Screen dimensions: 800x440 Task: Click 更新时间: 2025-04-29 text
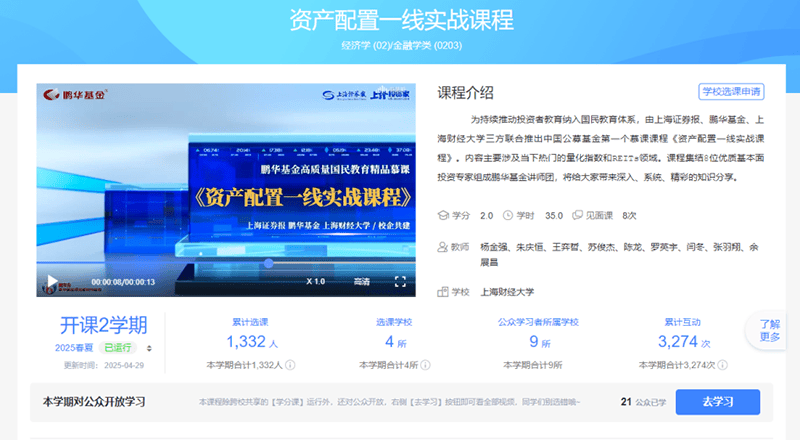pos(104,365)
